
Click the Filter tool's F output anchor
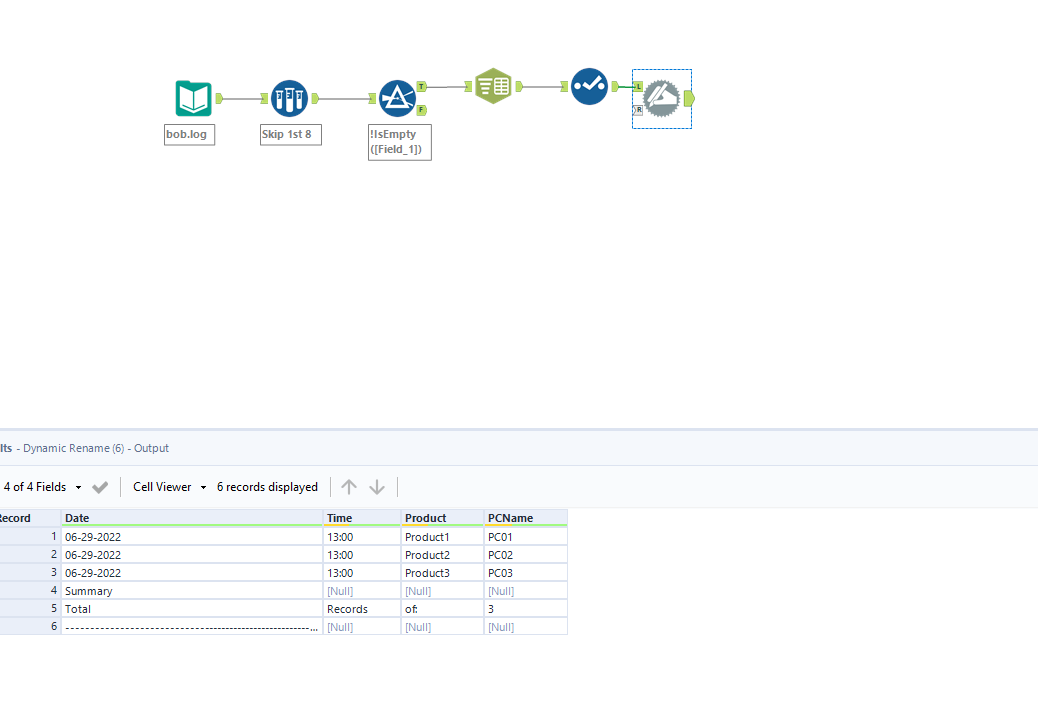coord(421,110)
